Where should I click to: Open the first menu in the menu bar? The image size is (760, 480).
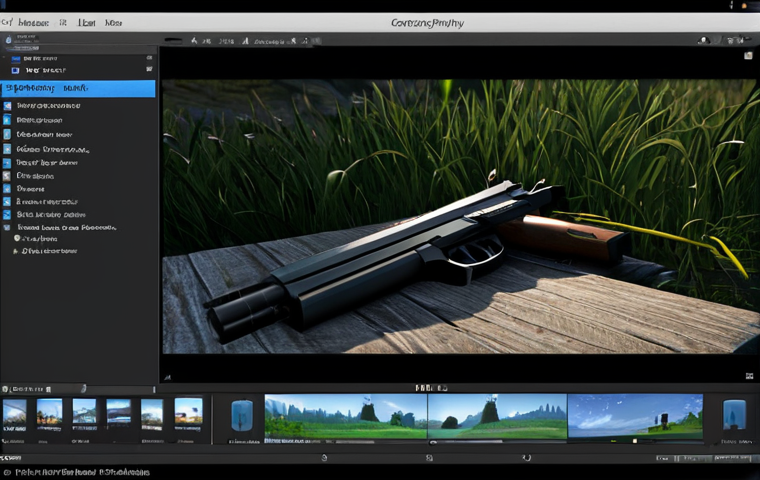tap(7, 22)
